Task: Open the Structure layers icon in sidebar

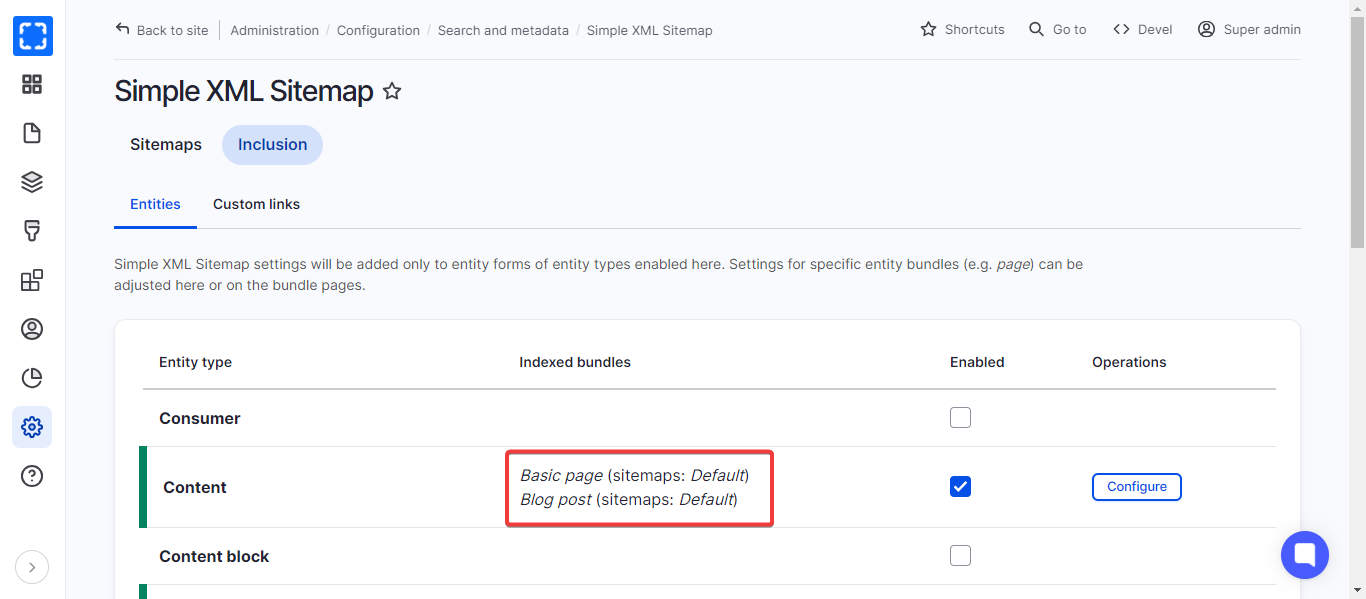Action: [32, 182]
